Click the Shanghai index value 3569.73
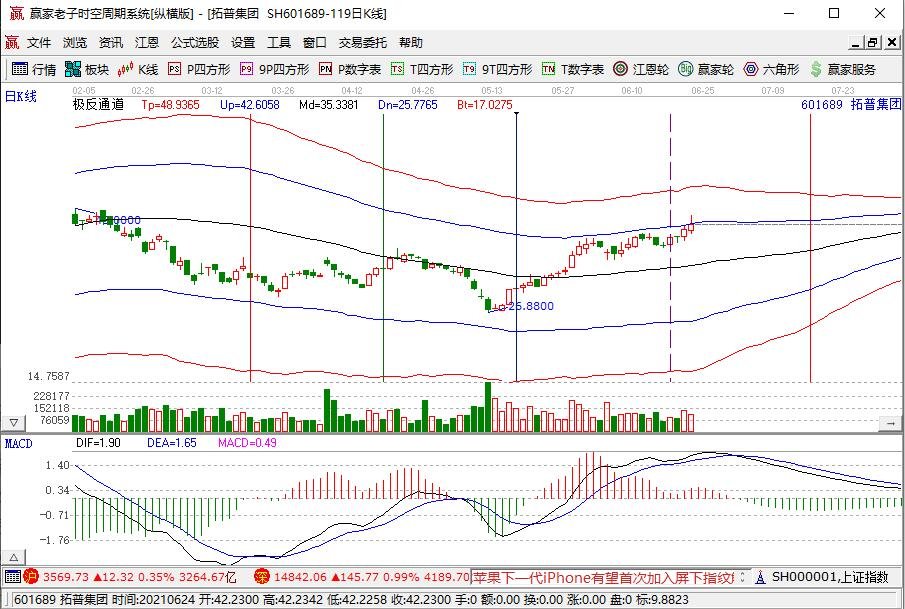 (x=66, y=577)
